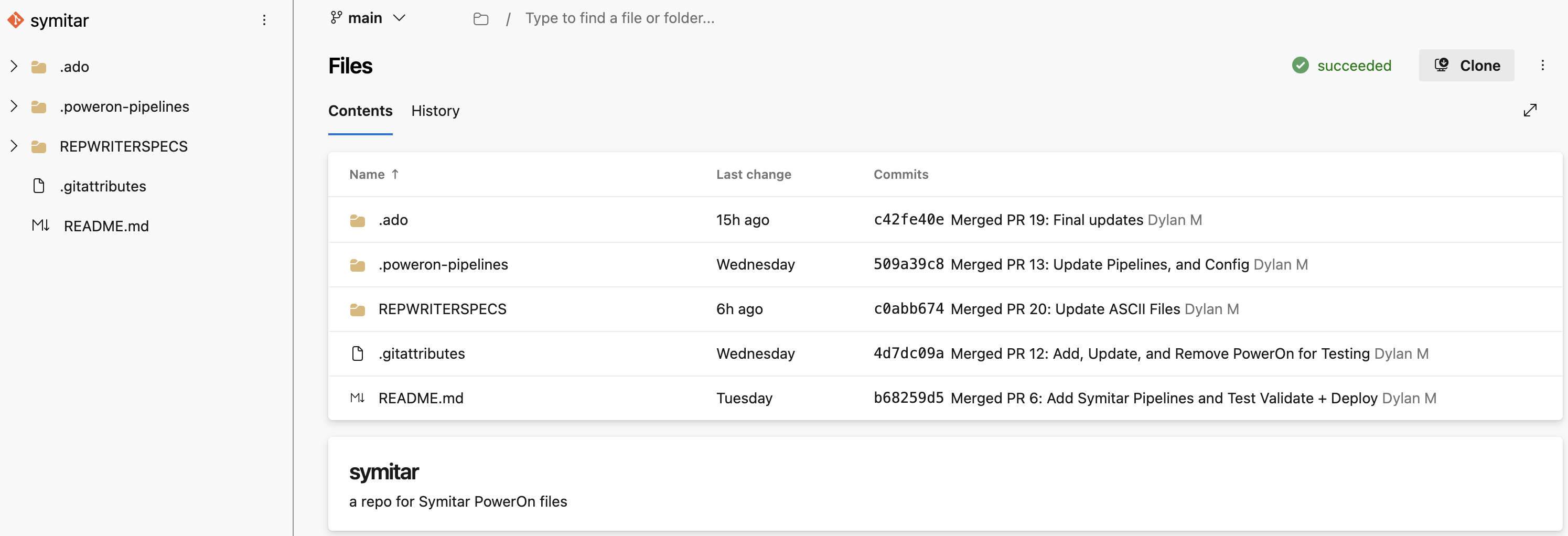Click the file search input field
The image size is (1568, 536).
click(x=620, y=18)
